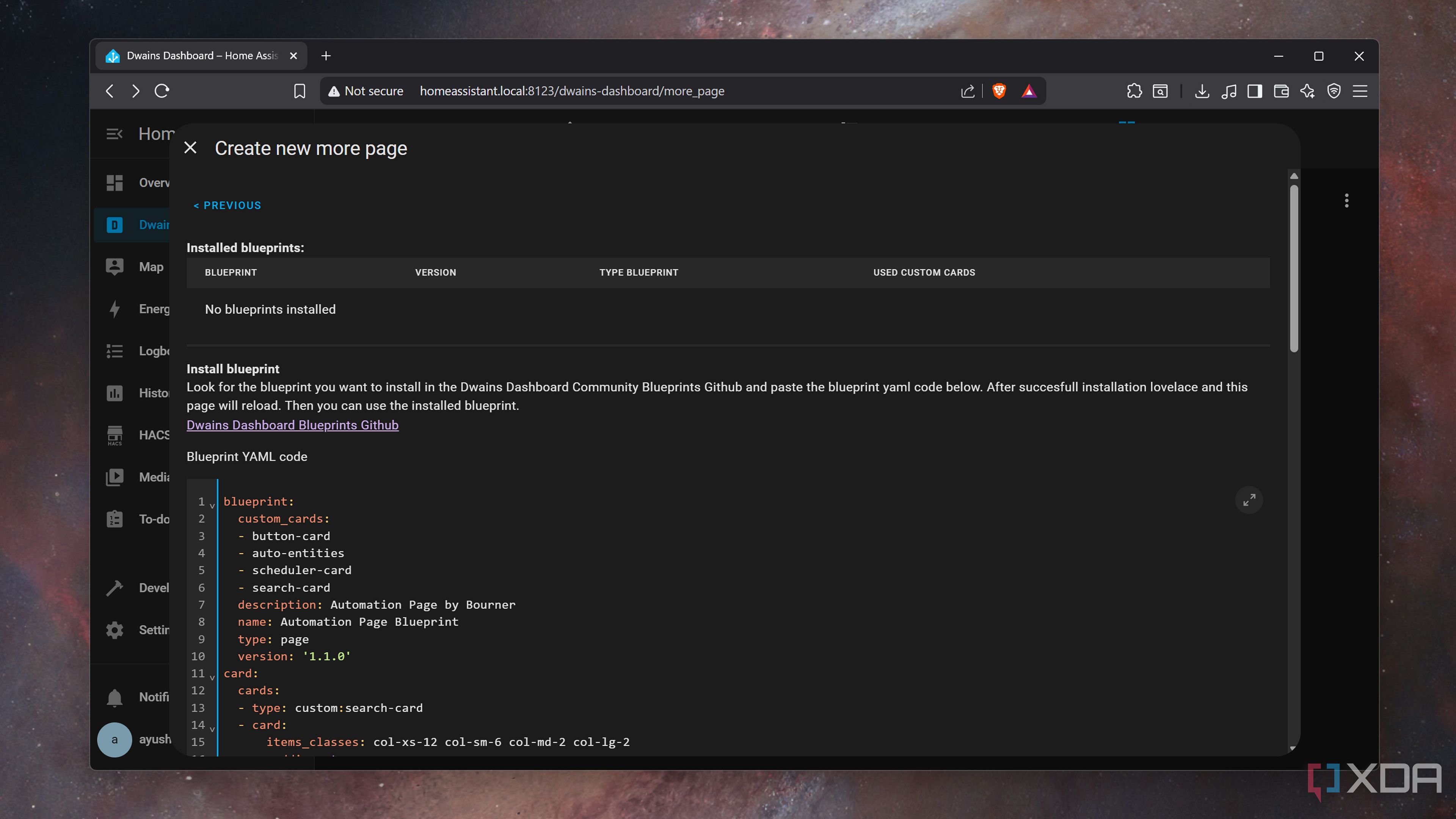Open the Notifications bell icon
The width and height of the screenshot is (1456, 819).
tap(115, 698)
